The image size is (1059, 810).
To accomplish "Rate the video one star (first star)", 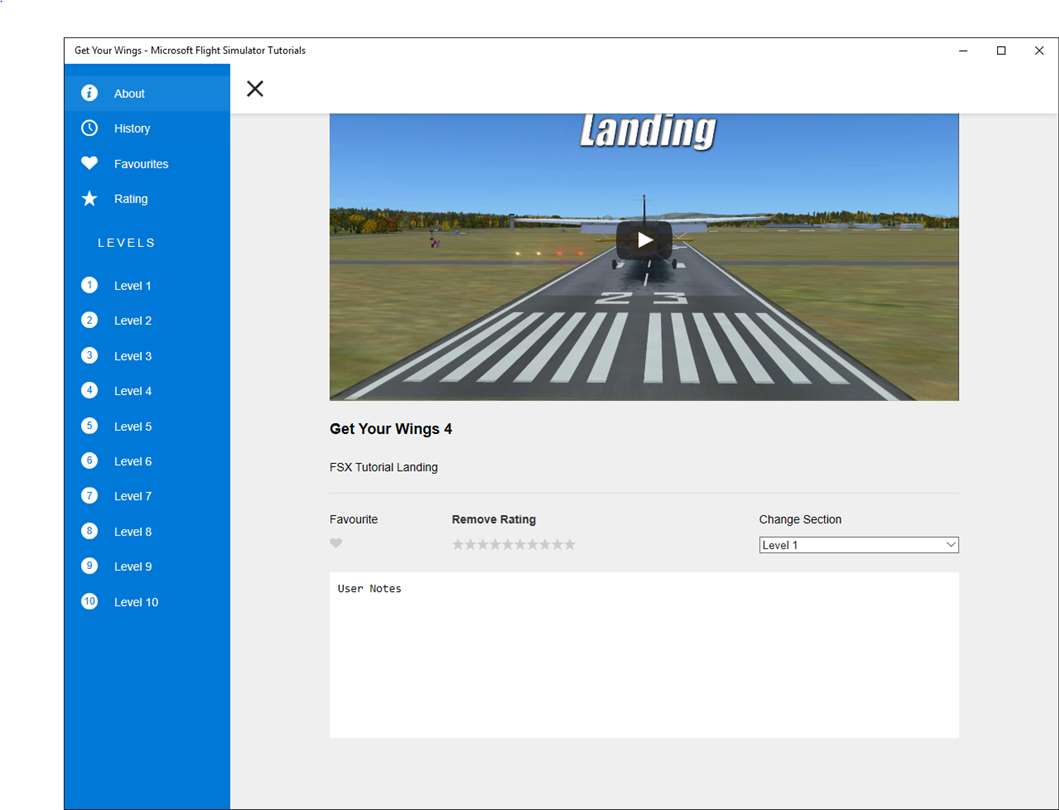I will [458, 545].
